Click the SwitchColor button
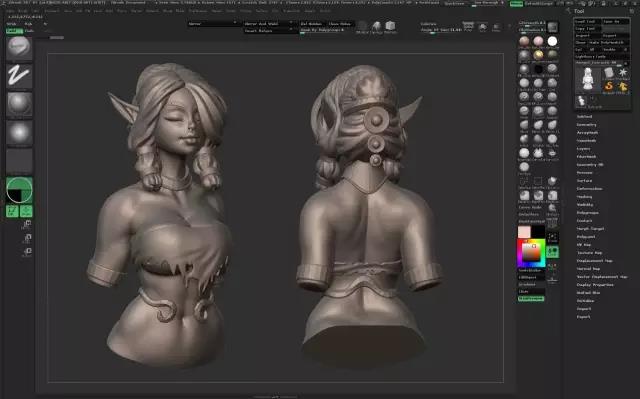This screenshot has height=399, width=640. (531, 270)
